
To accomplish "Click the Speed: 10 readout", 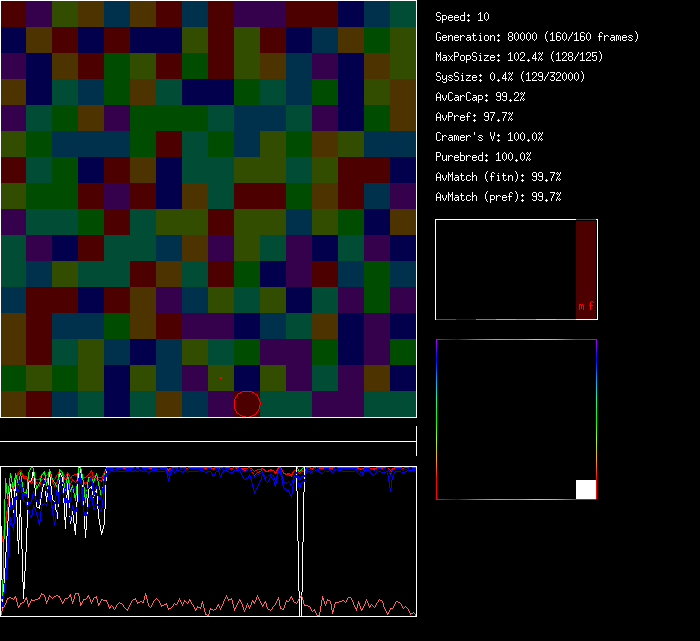I will pos(462,17).
